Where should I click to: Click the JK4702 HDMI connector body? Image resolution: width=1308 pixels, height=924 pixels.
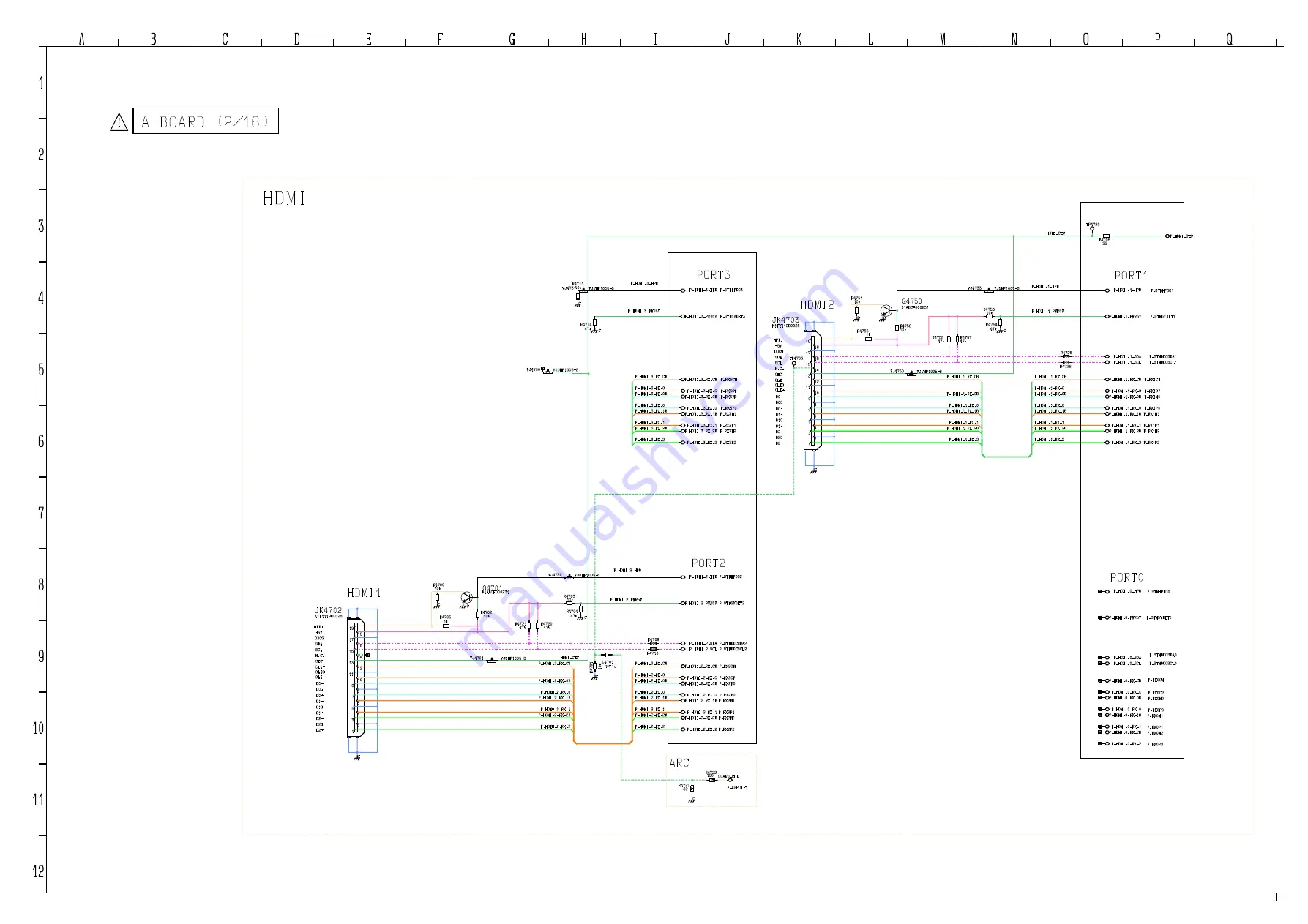coord(356,678)
